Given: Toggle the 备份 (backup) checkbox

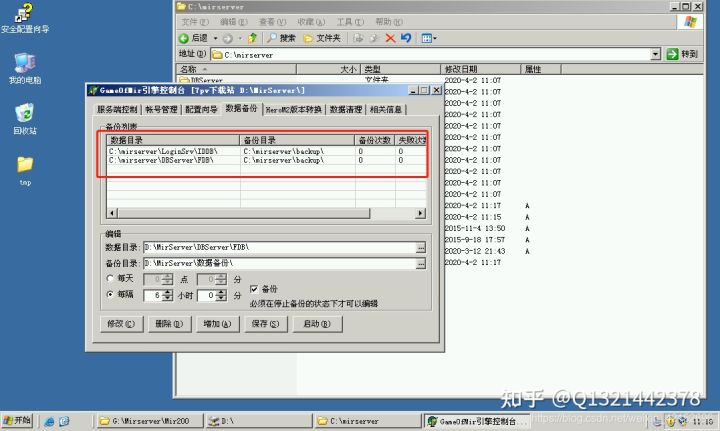Looking at the screenshot, I should tap(254, 288).
